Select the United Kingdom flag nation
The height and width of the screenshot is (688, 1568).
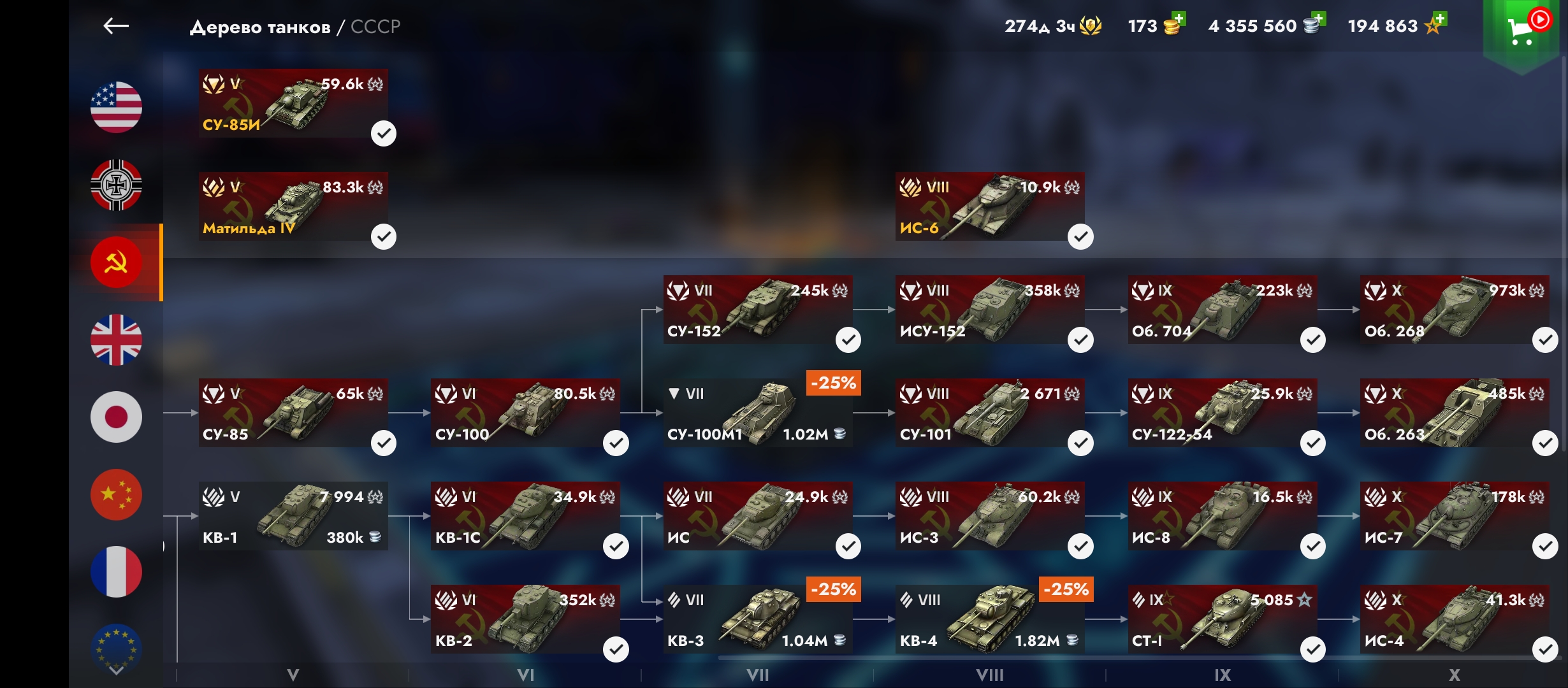click(116, 340)
